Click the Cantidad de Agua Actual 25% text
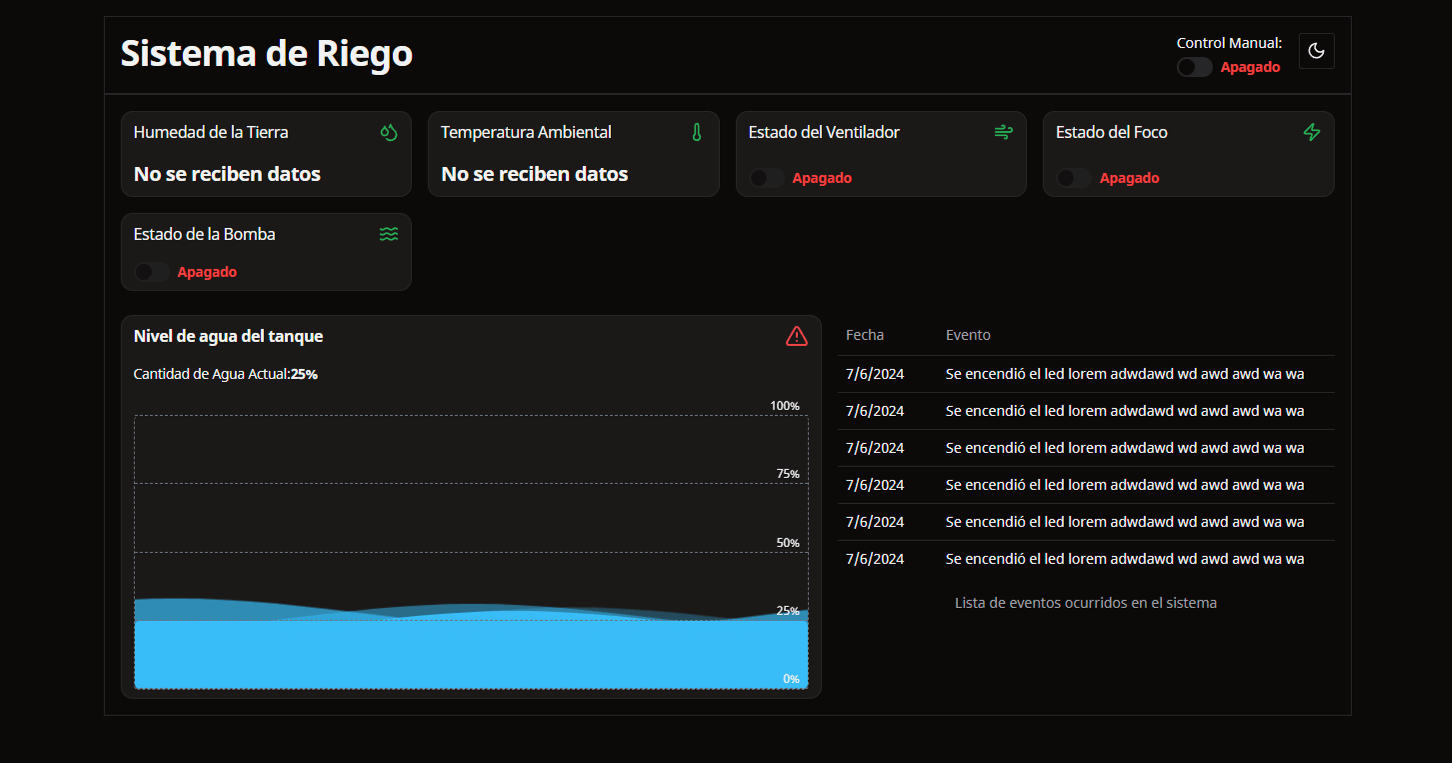The width and height of the screenshot is (1452, 763). (226, 374)
